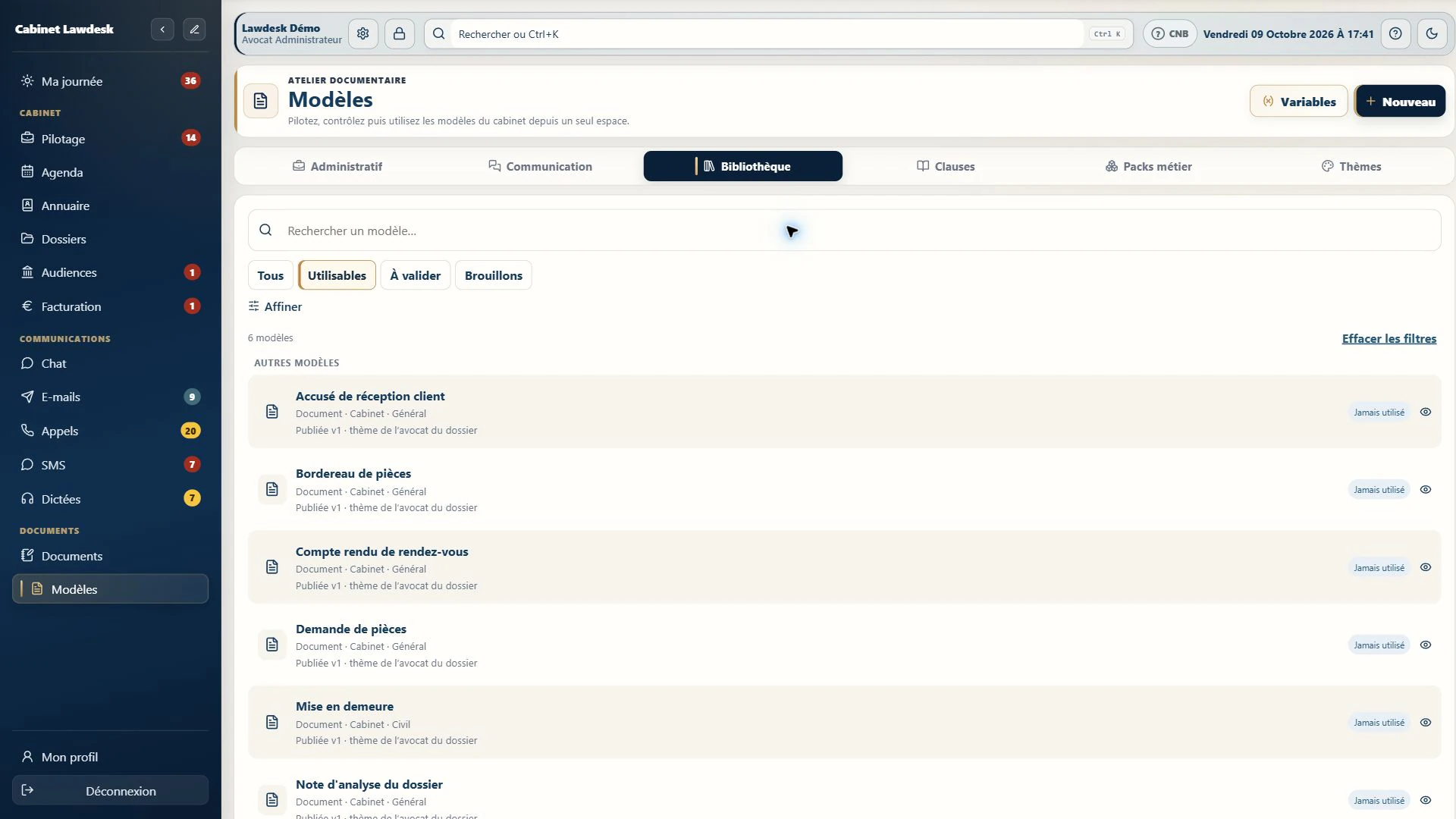This screenshot has height=819, width=1456.
Task: Collapse the sidebar with chevron button
Action: (x=162, y=30)
